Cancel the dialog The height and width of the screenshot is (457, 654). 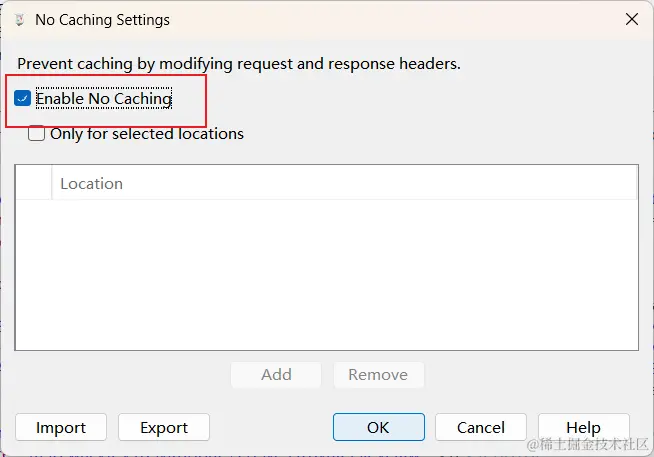(x=481, y=428)
